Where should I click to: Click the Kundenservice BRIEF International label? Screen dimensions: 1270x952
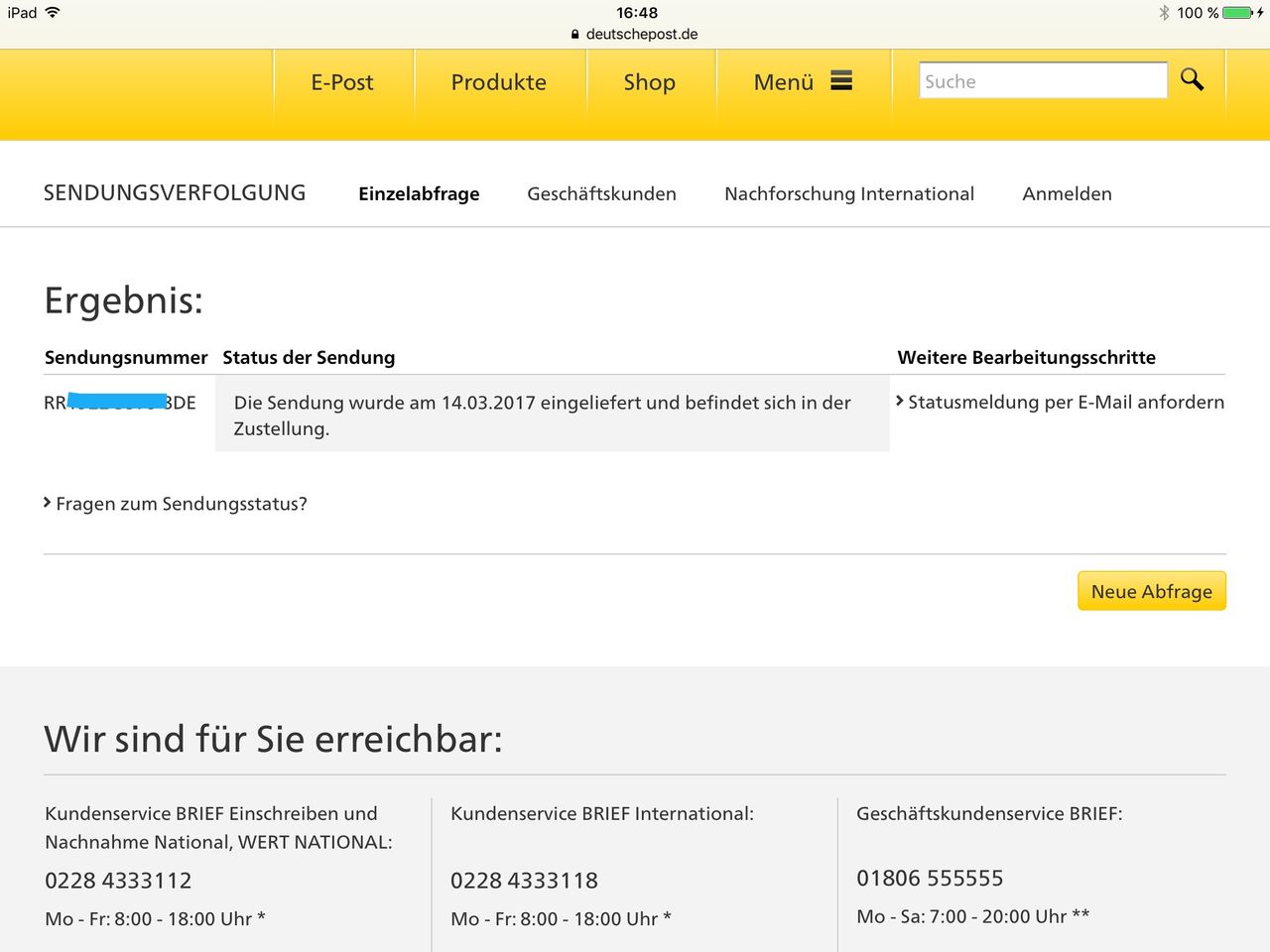pos(602,814)
